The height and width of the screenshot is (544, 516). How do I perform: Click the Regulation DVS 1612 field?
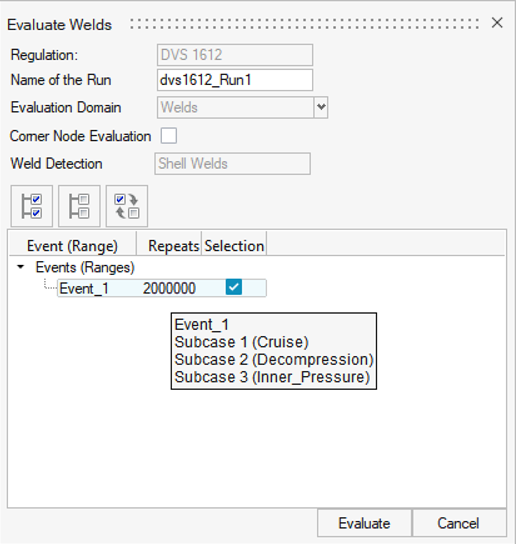click(x=235, y=55)
